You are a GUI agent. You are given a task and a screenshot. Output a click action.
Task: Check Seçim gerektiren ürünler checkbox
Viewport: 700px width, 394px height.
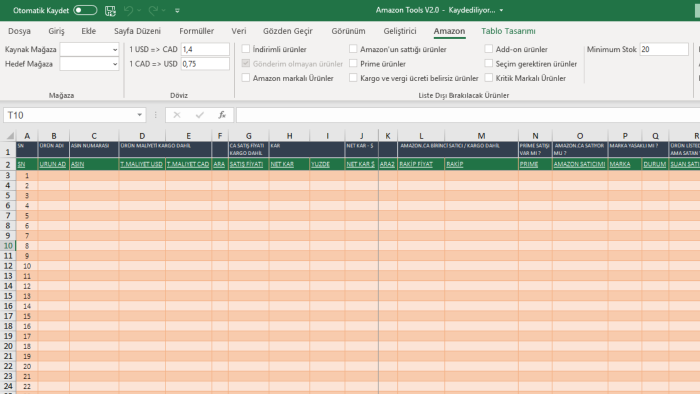pyautogui.click(x=489, y=63)
